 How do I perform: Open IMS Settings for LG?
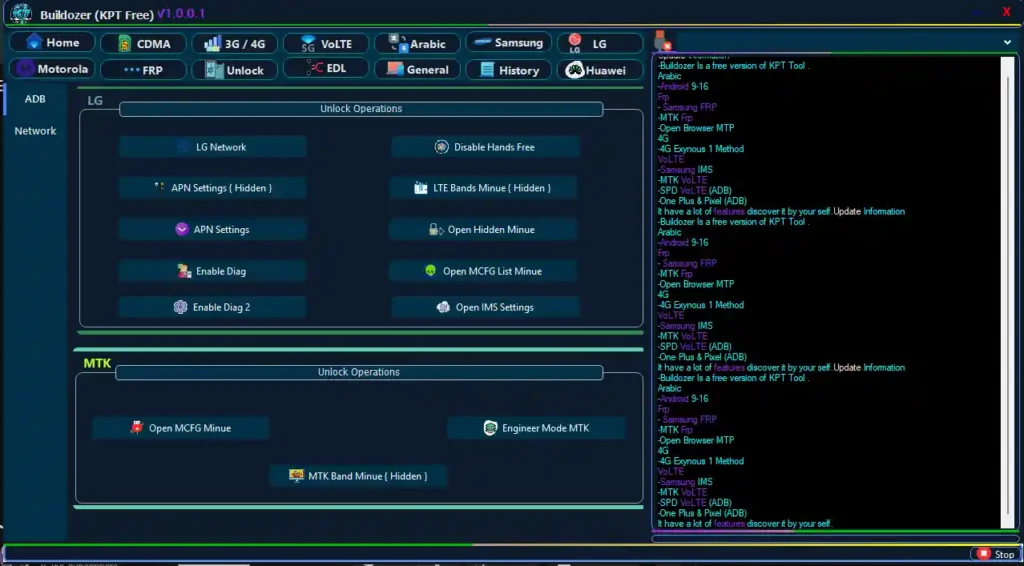click(485, 307)
